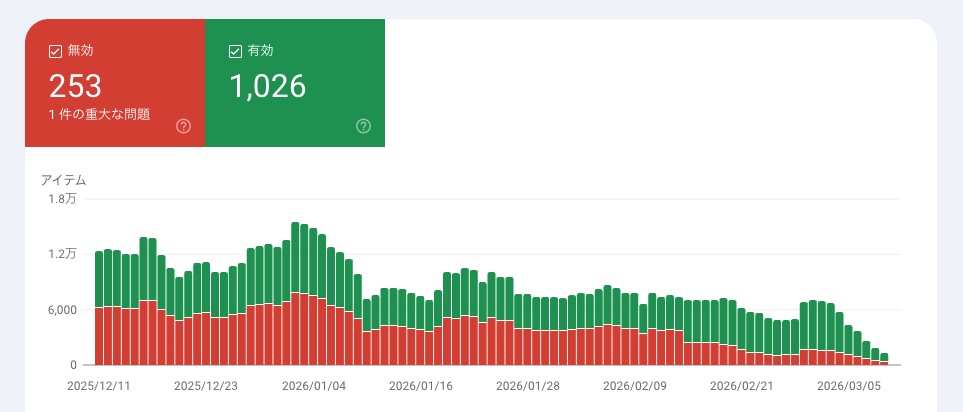Image resolution: width=963 pixels, height=412 pixels.
Task: Click the アイテム chart axis title
Action: [x=63, y=180]
